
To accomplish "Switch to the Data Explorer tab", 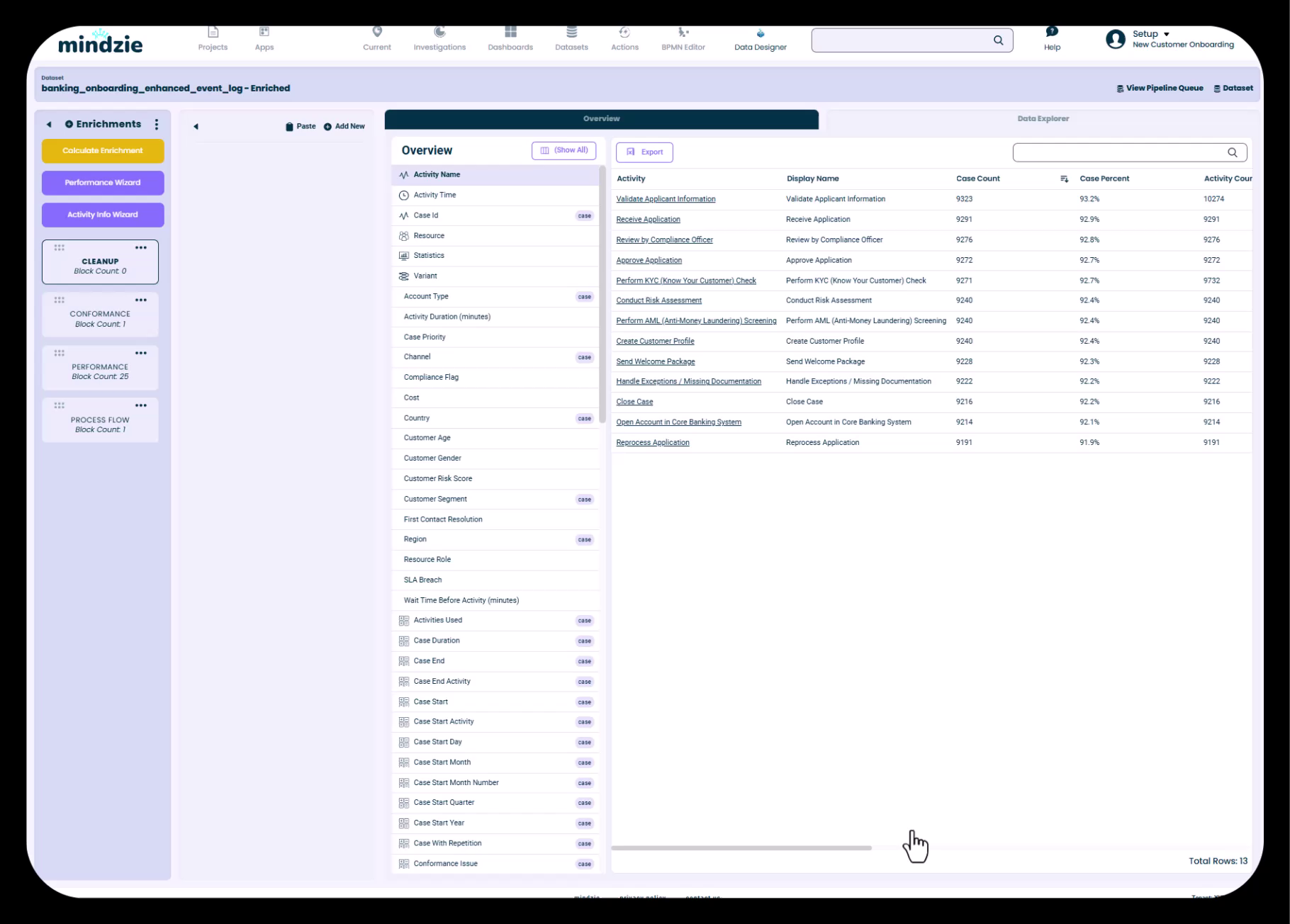I will (1043, 119).
